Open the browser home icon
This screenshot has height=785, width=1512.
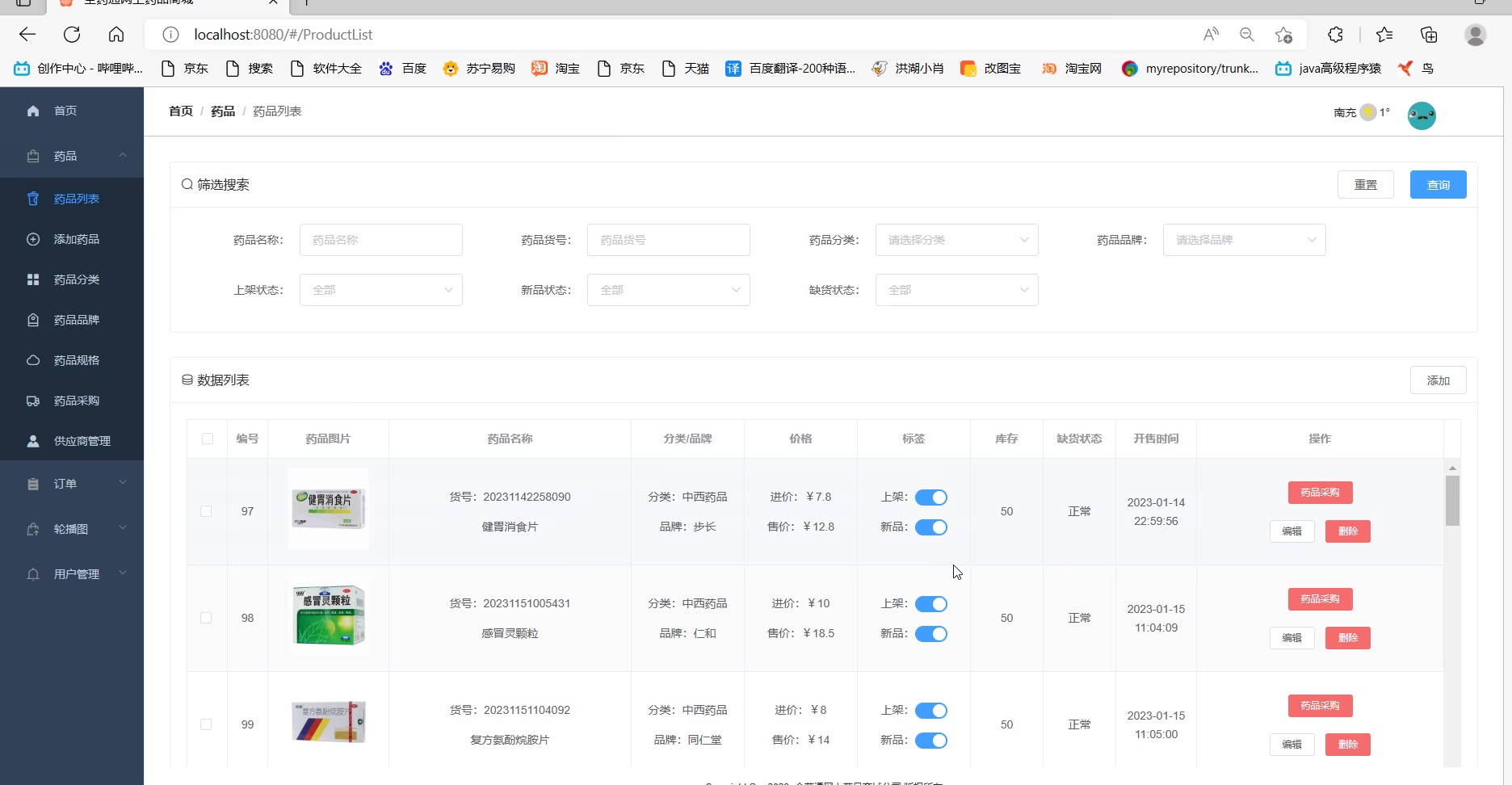click(116, 35)
